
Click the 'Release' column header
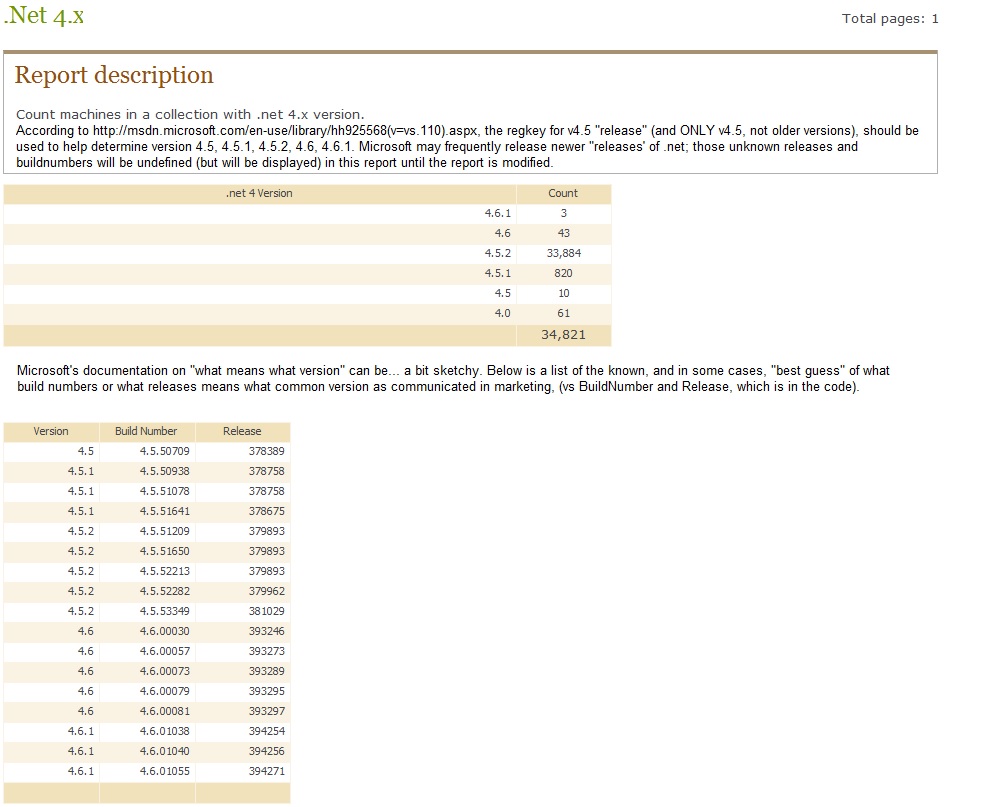coord(242,431)
